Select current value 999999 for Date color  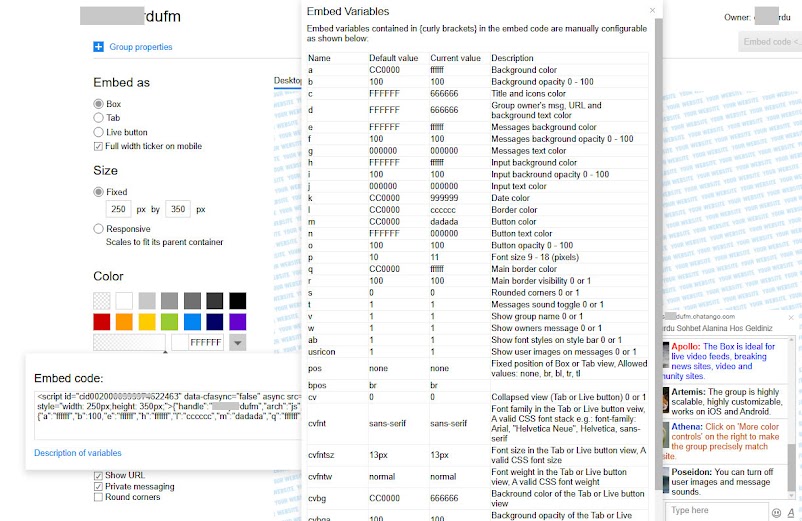point(444,198)
